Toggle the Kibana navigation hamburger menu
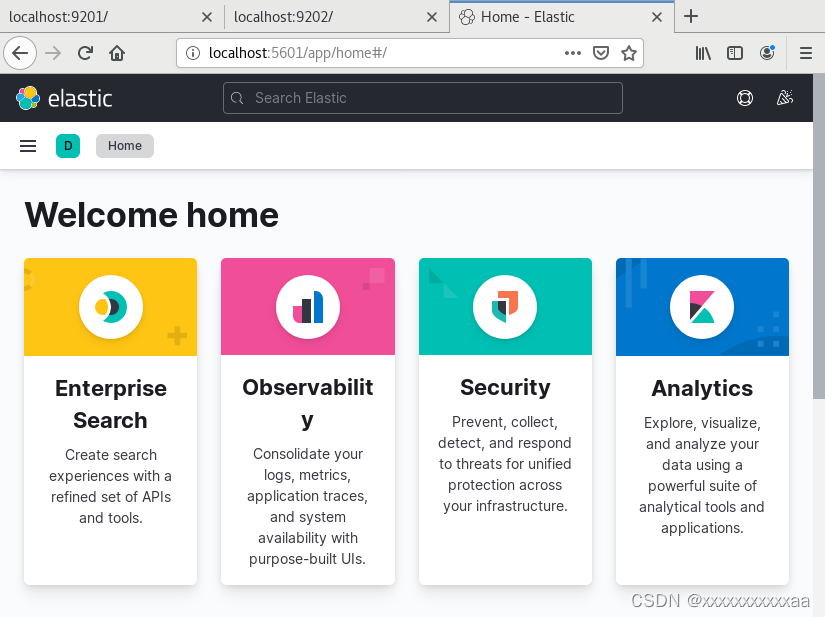This screenshot has width=825, height=617. [28, 146]
